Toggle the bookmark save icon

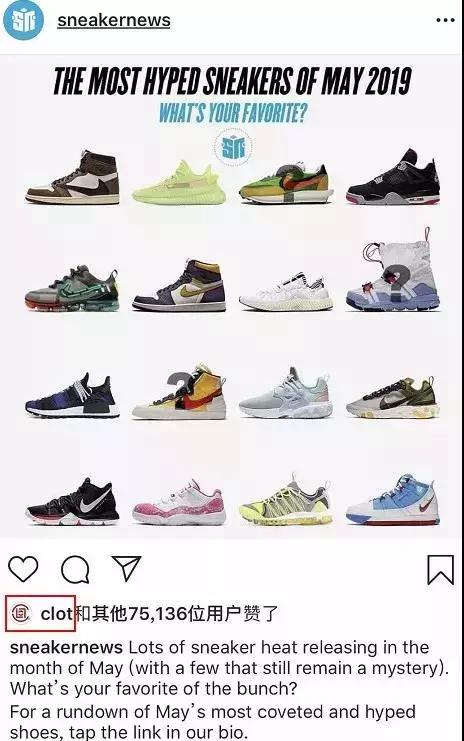(440, 570)
